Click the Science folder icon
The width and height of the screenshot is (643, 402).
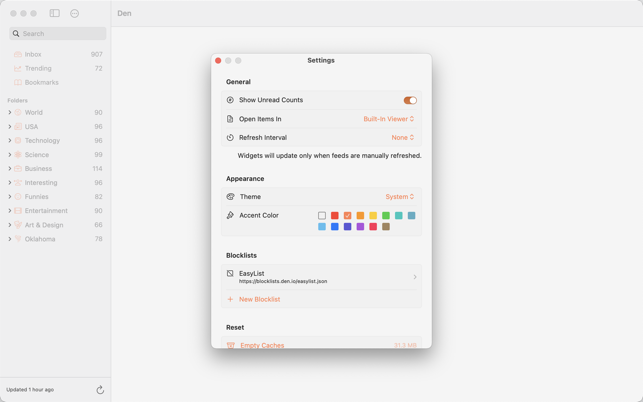coord(18,155)
